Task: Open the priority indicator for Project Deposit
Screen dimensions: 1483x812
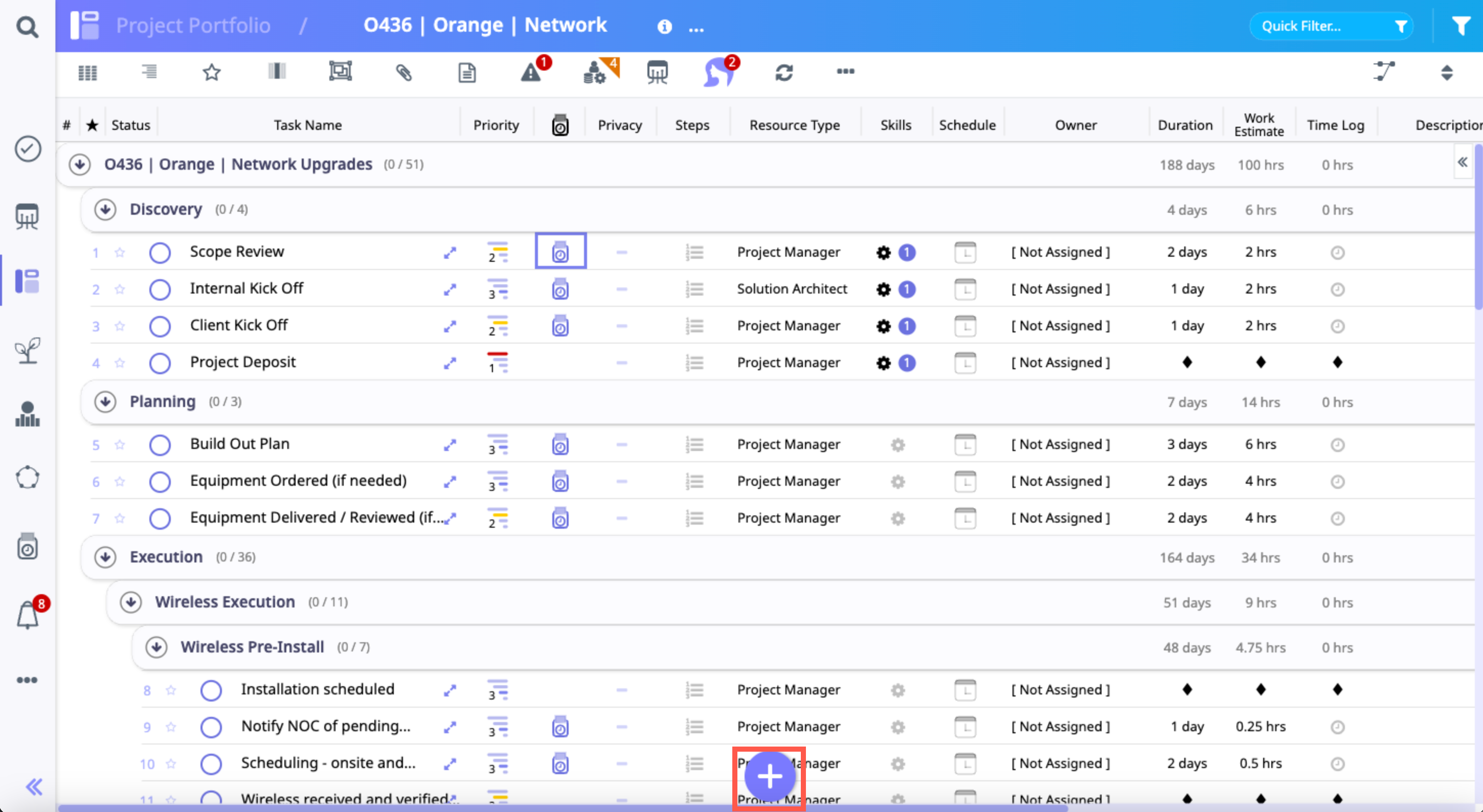Action: 498,363
